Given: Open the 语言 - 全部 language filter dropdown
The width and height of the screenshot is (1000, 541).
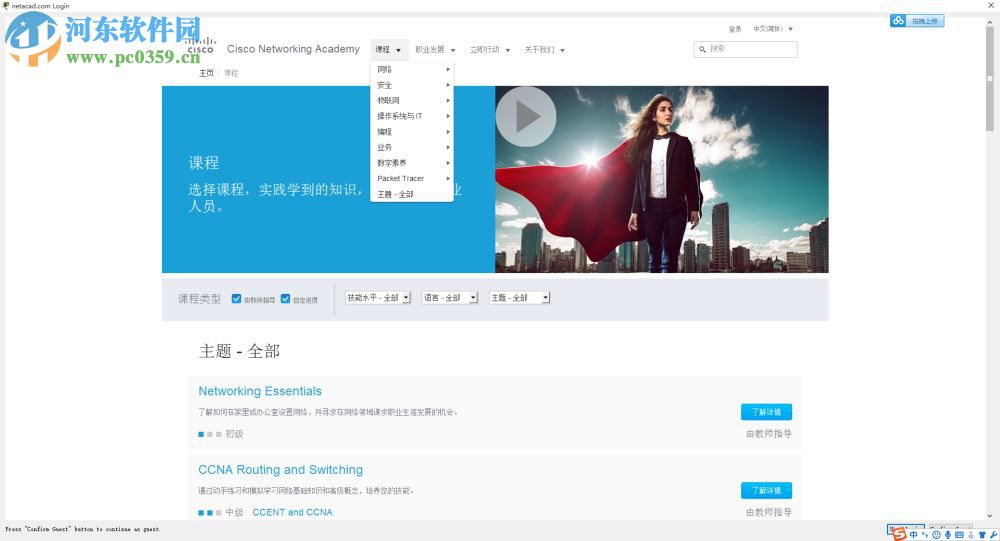Looking at the screenshot, I should (x=450, y=298).
